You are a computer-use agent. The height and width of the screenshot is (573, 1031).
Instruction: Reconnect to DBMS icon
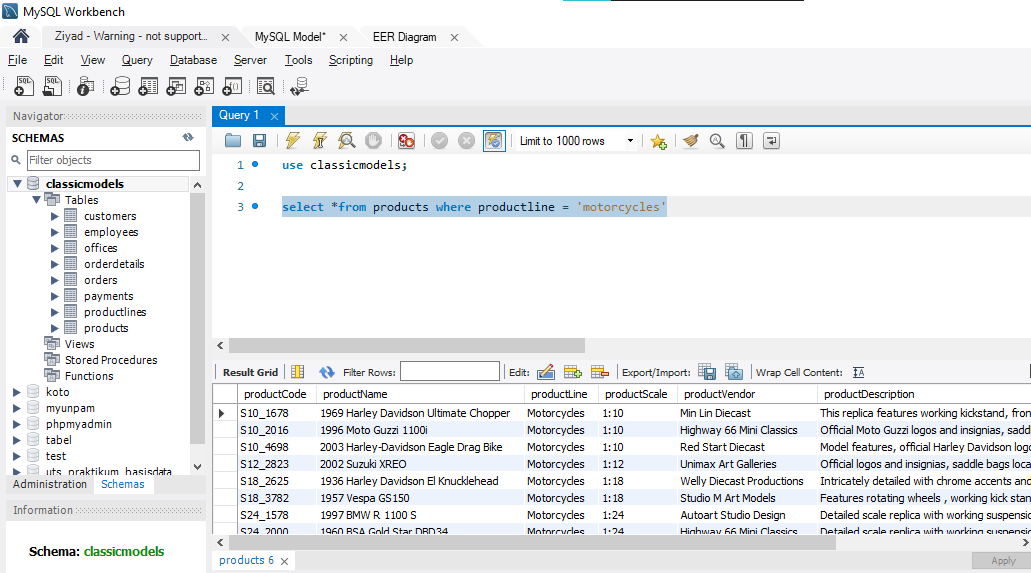(x=299, y=86)
